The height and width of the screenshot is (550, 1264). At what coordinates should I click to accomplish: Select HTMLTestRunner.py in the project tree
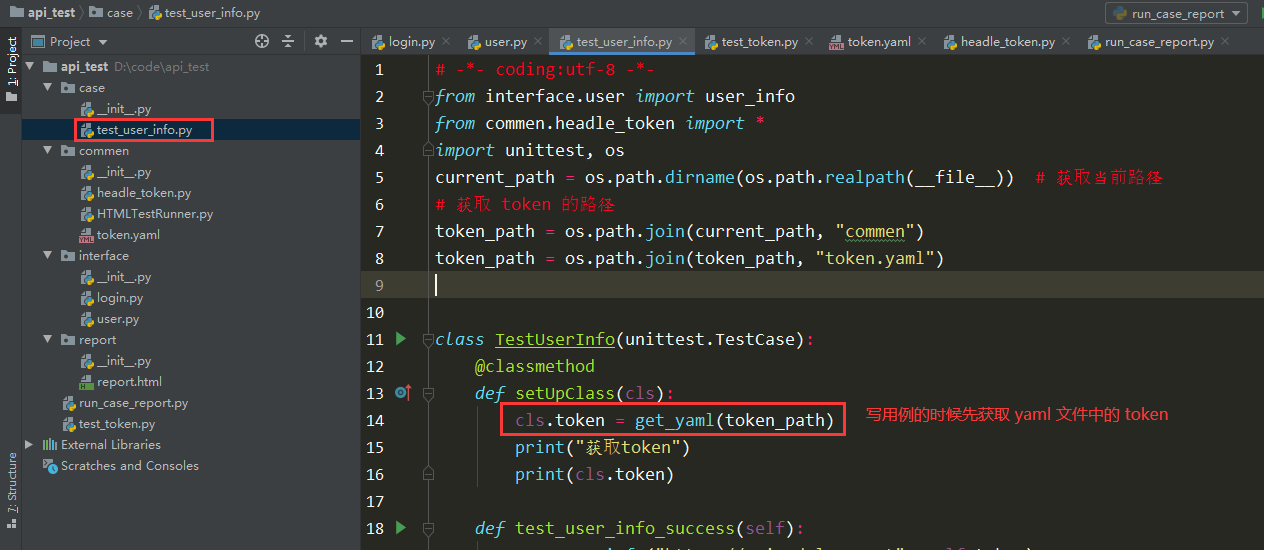(x=155, y=214)
